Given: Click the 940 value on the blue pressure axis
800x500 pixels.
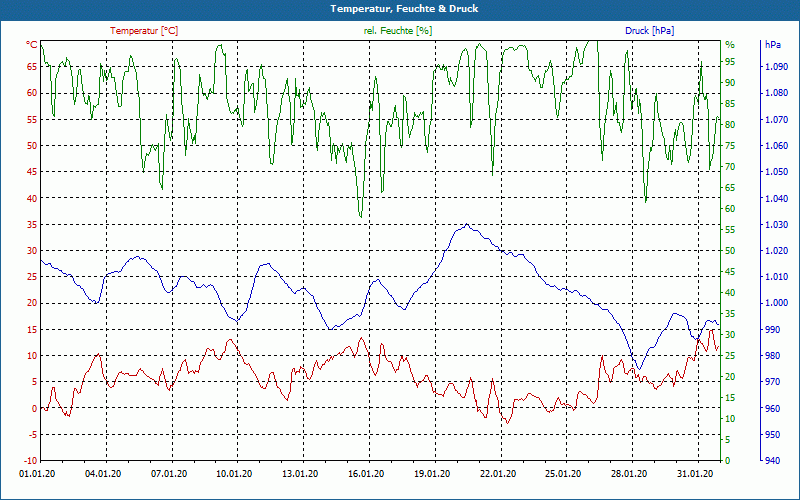Looking at the screenshot, I should tap(773, 460).
